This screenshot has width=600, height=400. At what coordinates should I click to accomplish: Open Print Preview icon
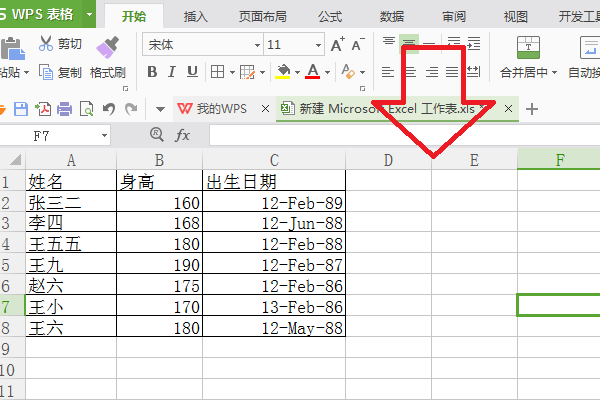coord(86,109)
